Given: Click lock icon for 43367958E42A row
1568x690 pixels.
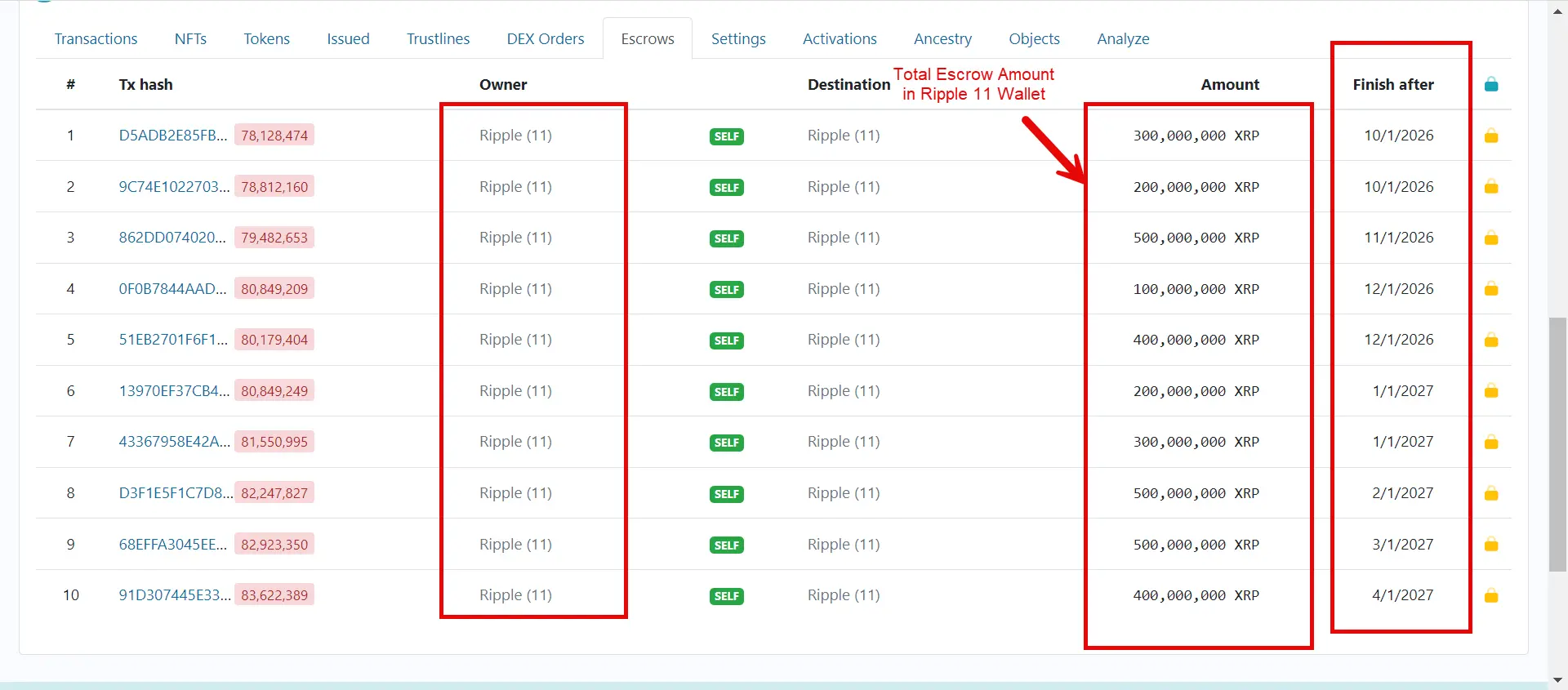Looking at the screenshot, I should 1491,442.
